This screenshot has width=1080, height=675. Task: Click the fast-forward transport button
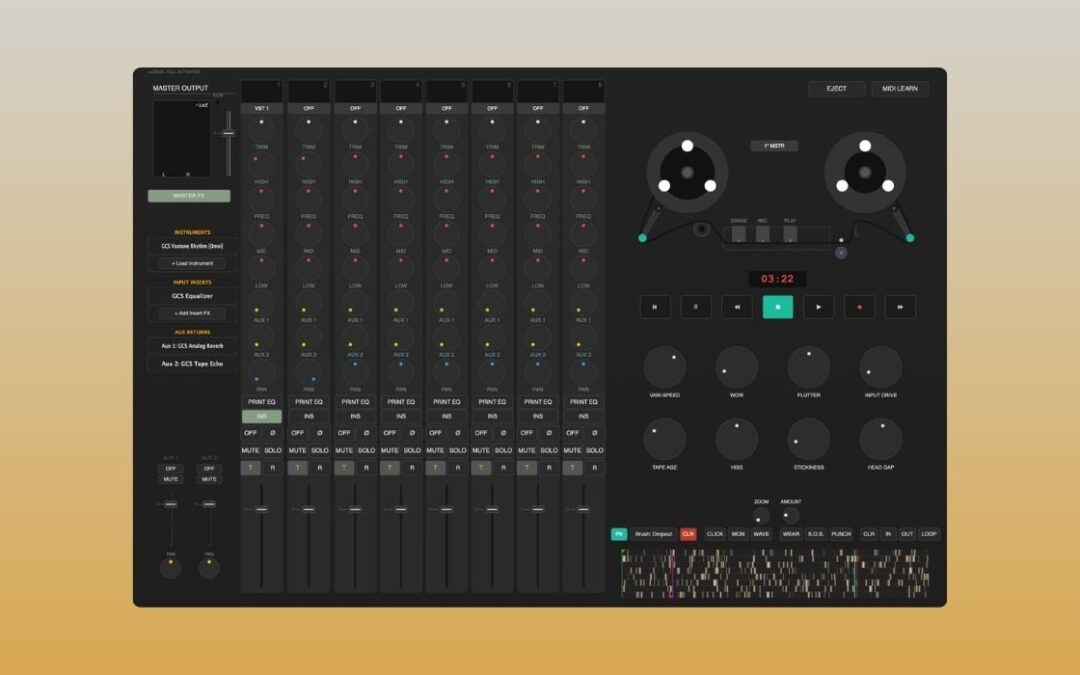coord(900,307)
